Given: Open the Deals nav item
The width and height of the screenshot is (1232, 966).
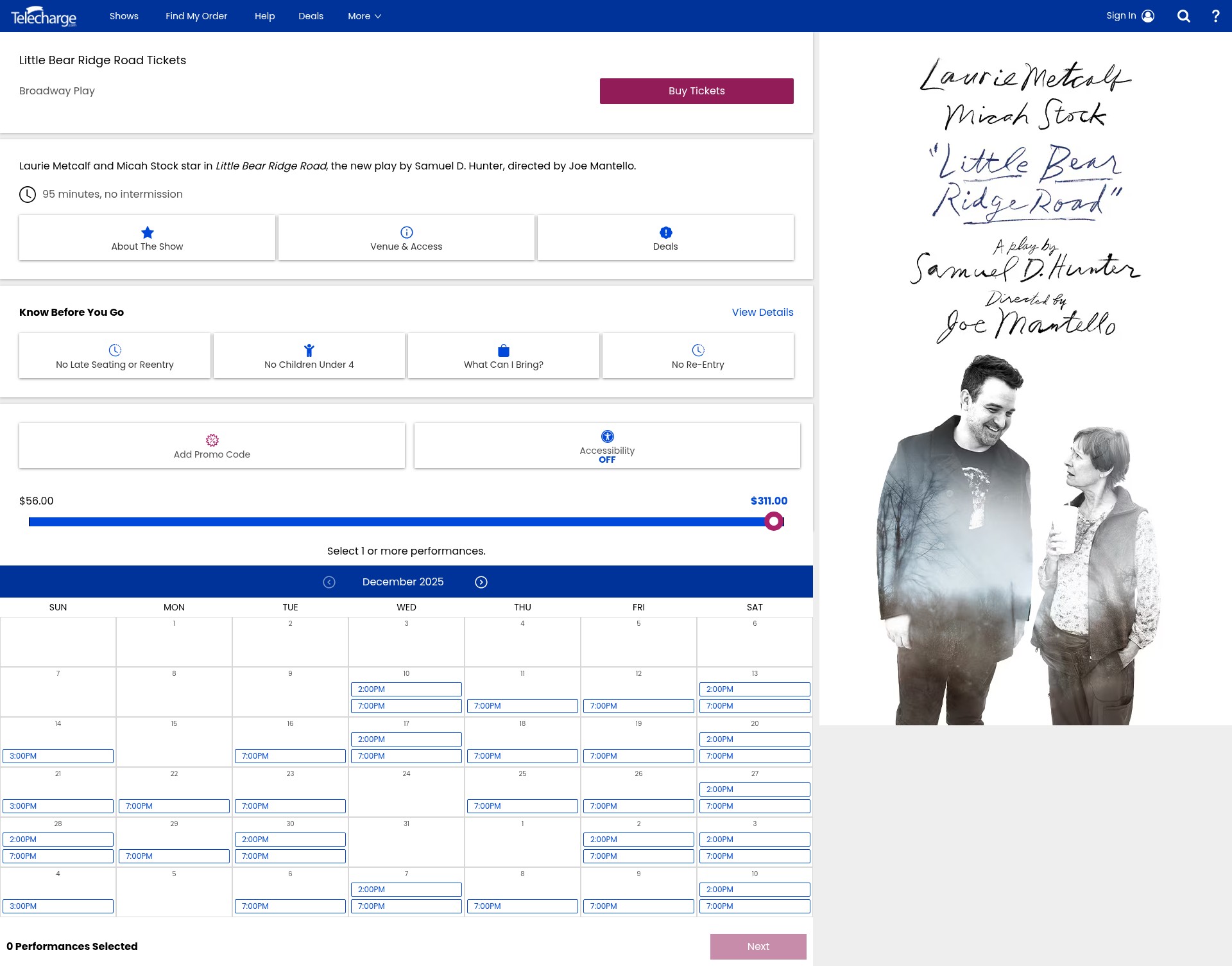Looking at the screenshot, I should coord(311,16).
